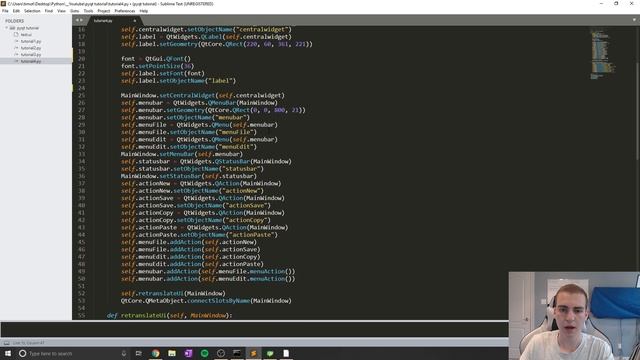The image size is (640, 360).
Task: Open the Find menu
Action: tap(49, 11)
